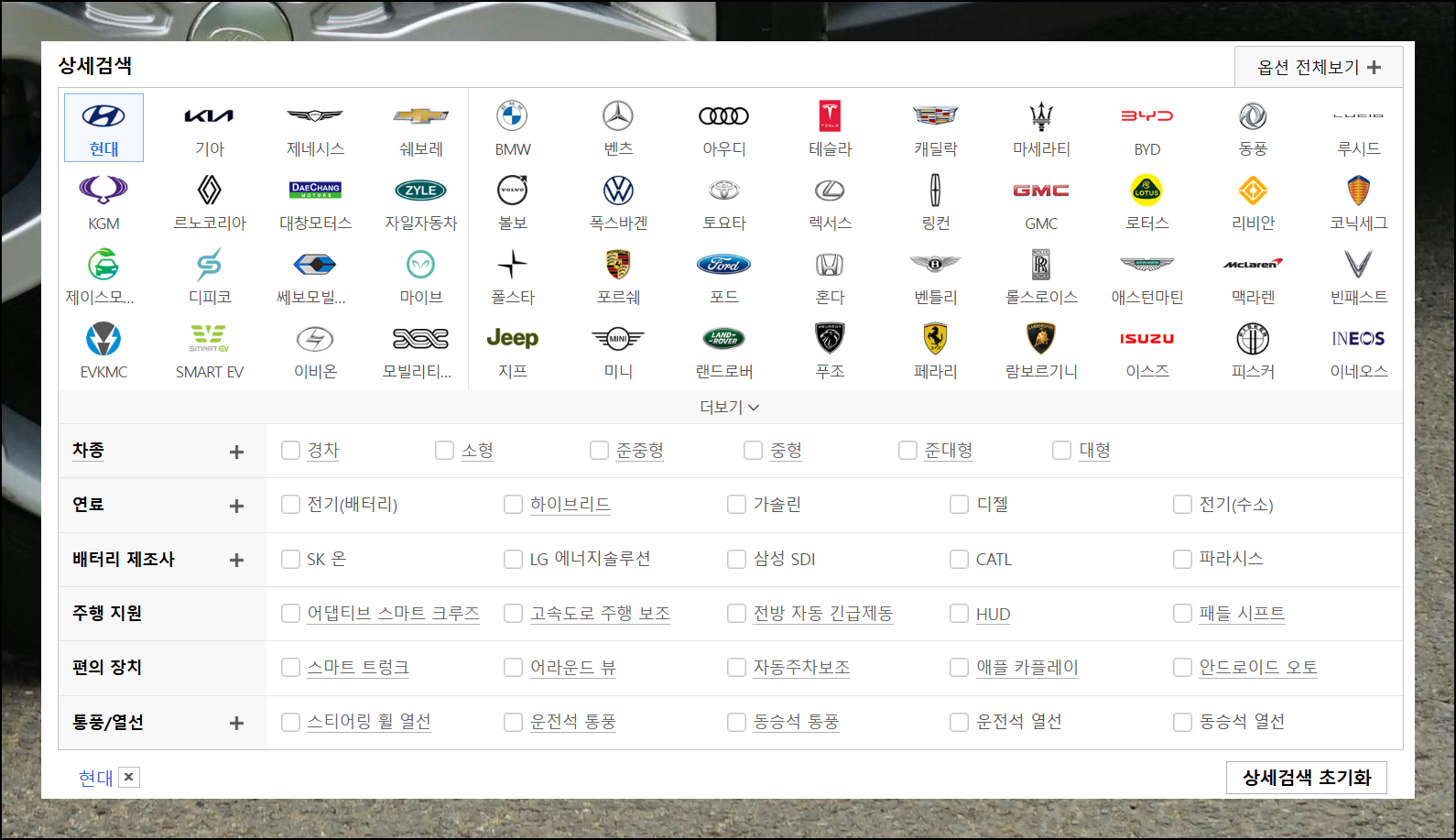Viewport: 1456px width, 840px height.
Task: Select the Peugeot (푸조) brand logo
Action: pos(830,339)
